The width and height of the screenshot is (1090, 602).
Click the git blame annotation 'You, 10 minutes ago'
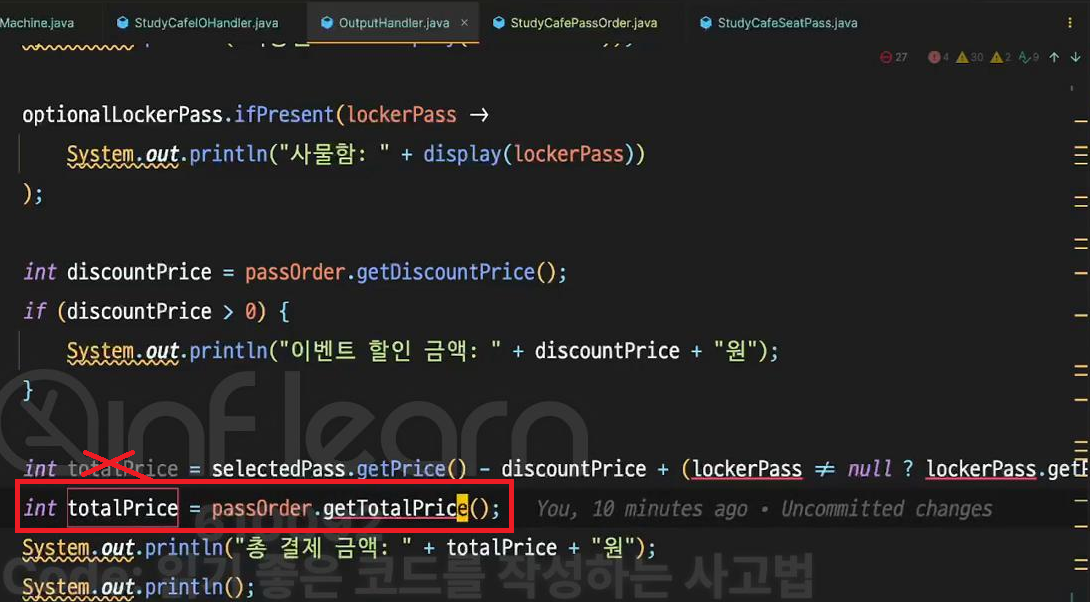point(642,509)
